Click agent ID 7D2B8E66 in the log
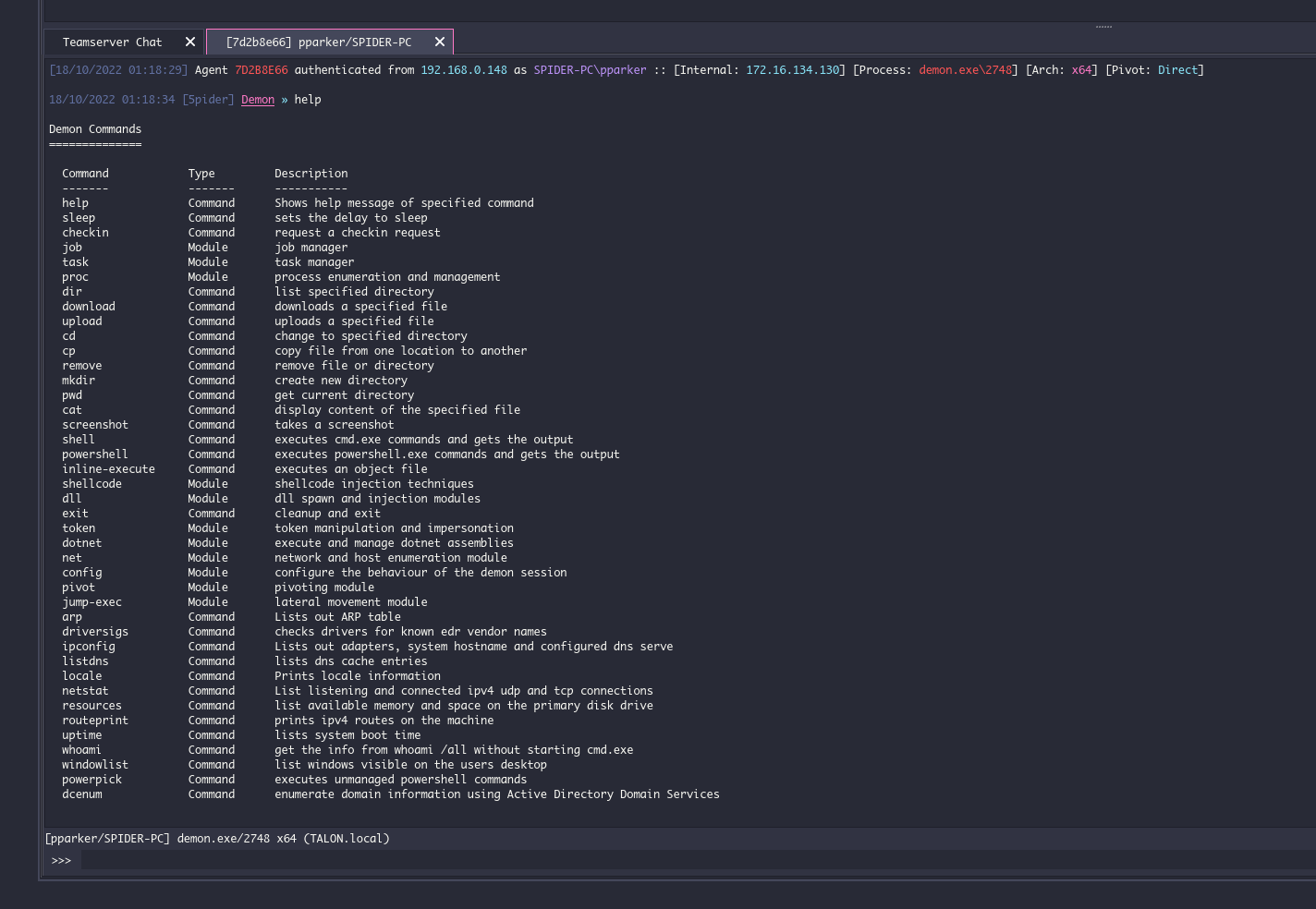The height and width of the screenshot is (909, 1316). (262, 70)
